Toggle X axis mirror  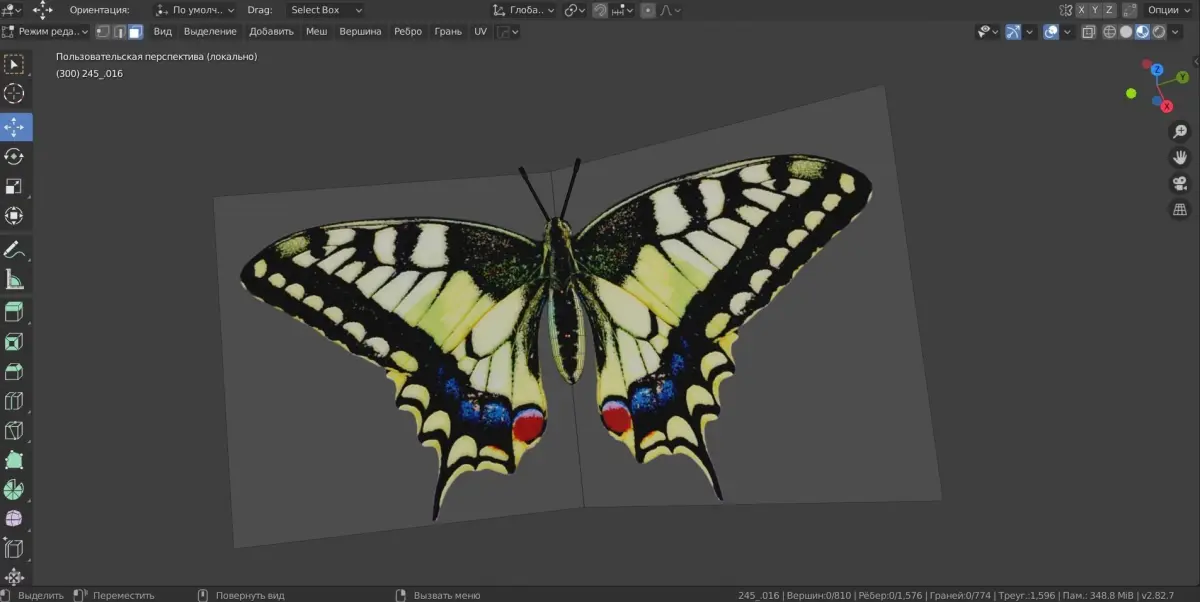click(1081, 10)
